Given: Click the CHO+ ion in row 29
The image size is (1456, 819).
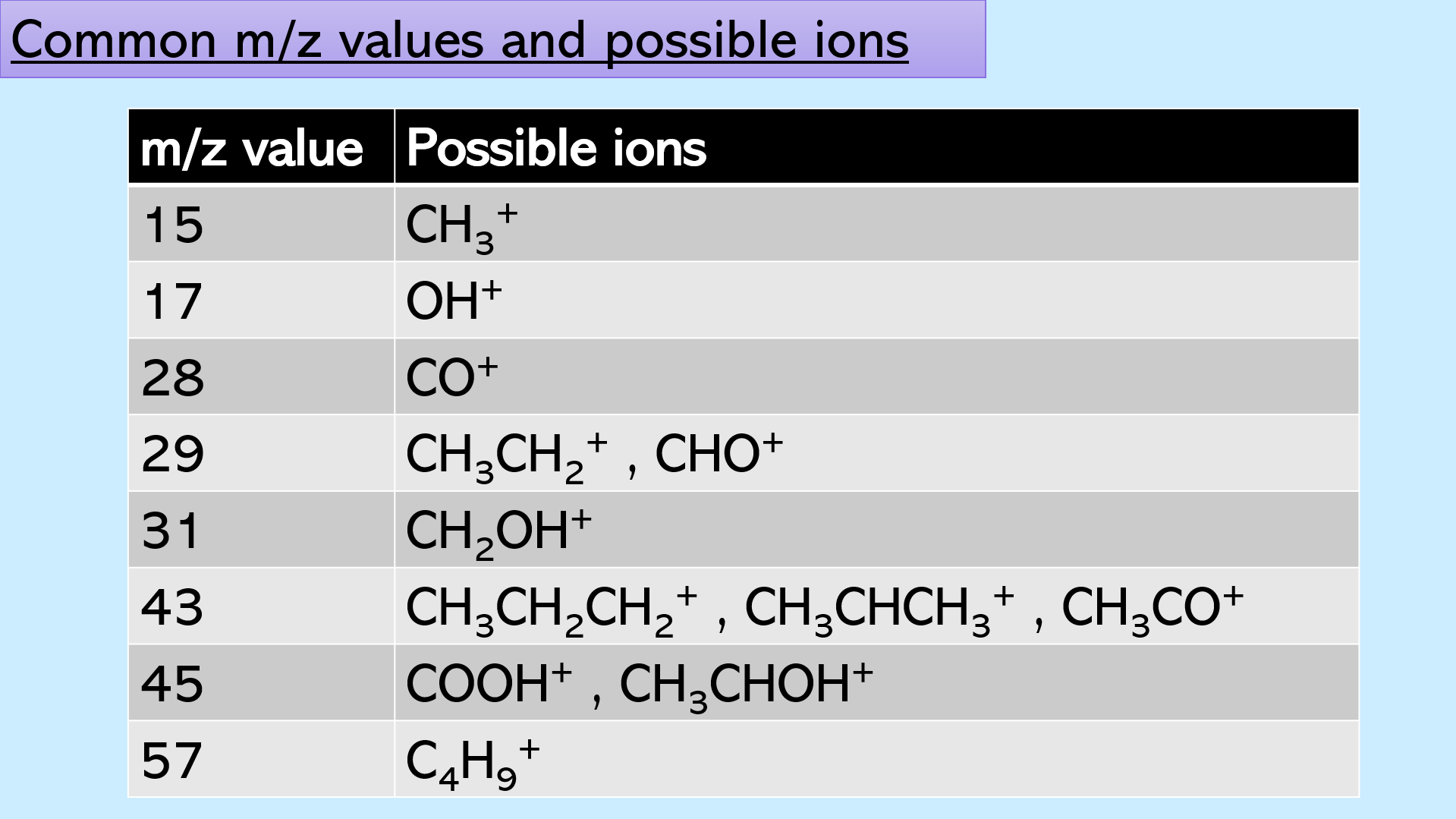Looking at the screenshot, I should [719, 453].
